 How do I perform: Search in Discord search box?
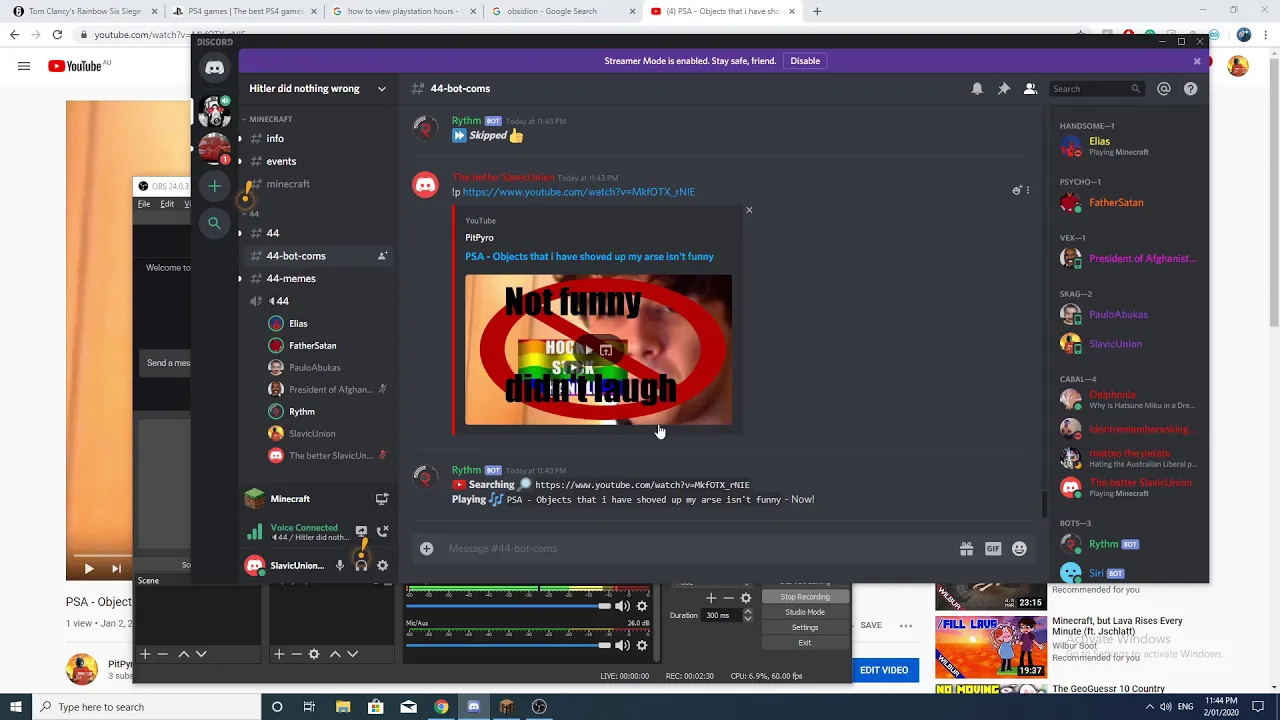1096,88
